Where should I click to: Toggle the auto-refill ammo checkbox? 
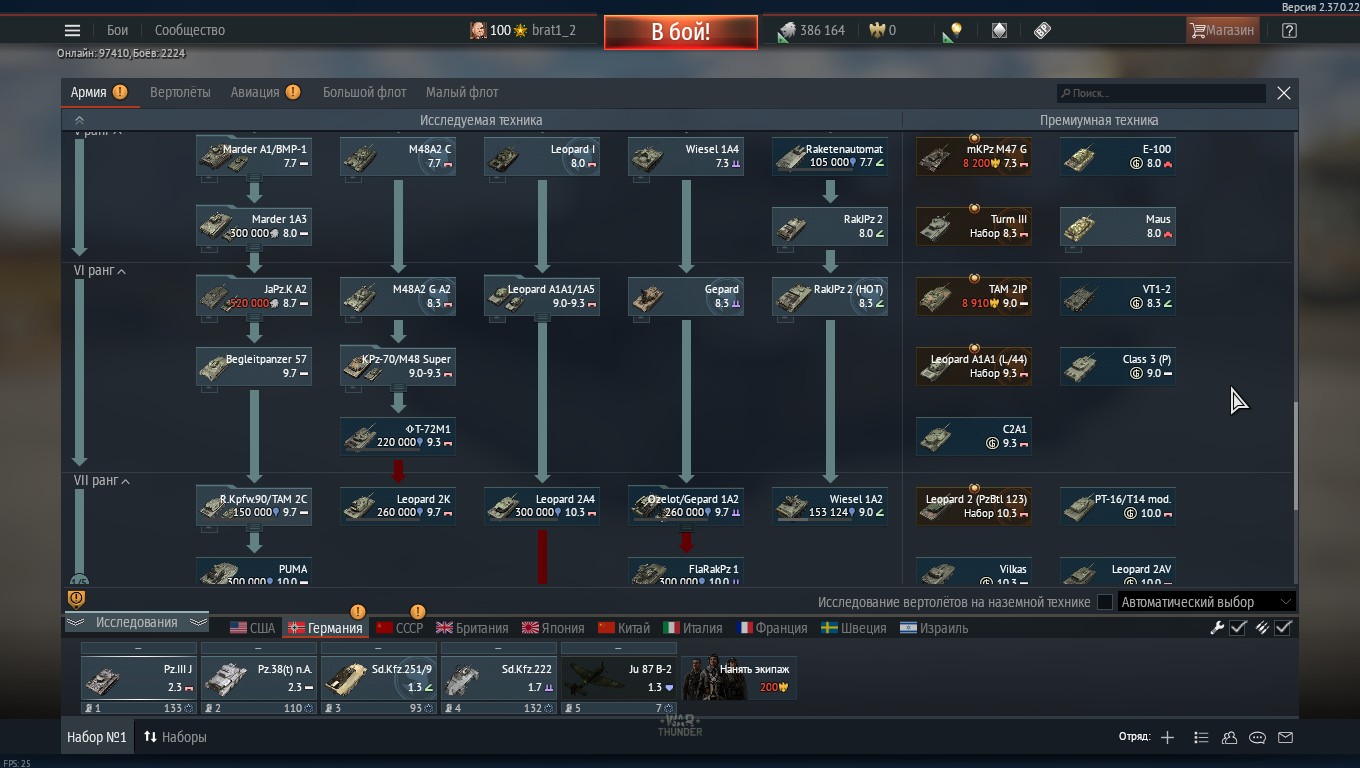(1284, 628)
